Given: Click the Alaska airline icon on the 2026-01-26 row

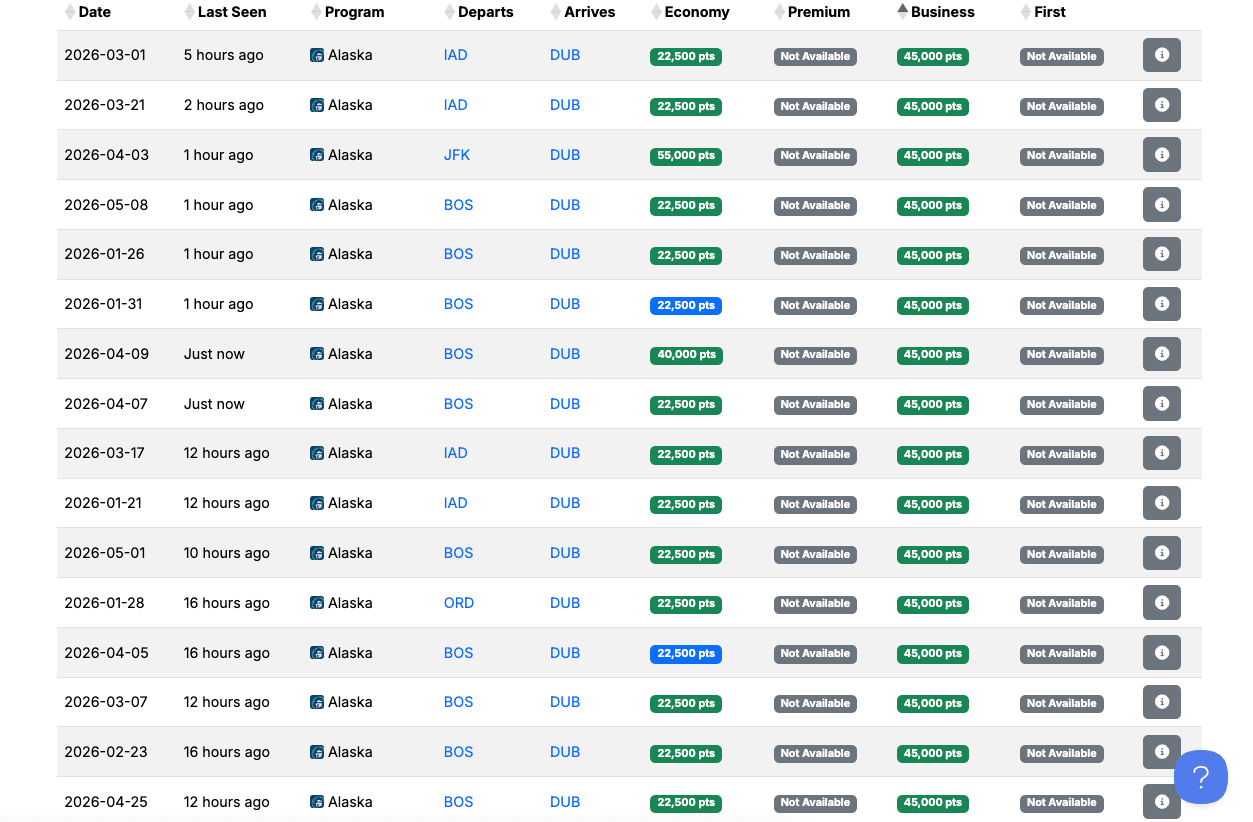Looking at the screenshot, I should click(316, 253).
